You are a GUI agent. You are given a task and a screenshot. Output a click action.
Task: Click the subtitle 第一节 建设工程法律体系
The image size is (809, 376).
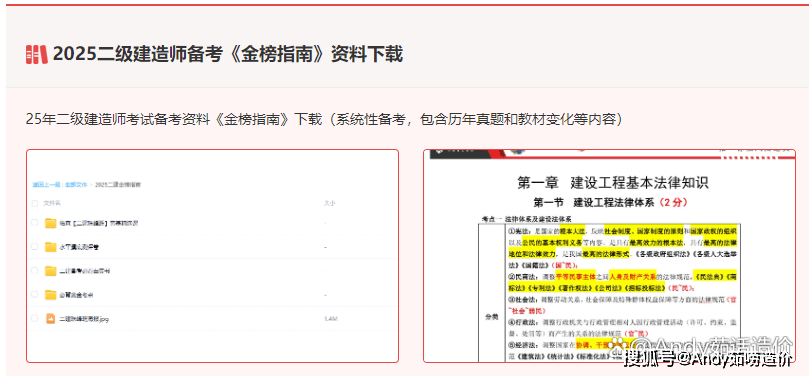tap(593, 202)
